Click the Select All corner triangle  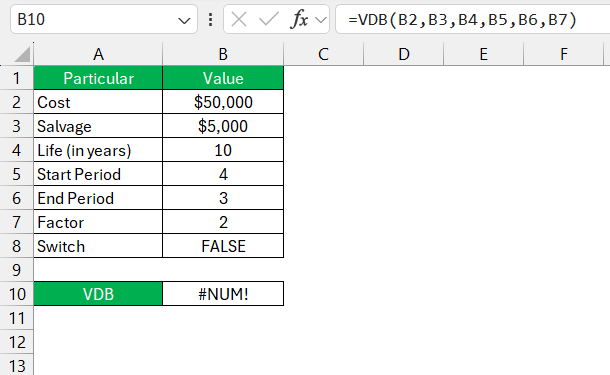pyautogui.click(x=22, y=54)
